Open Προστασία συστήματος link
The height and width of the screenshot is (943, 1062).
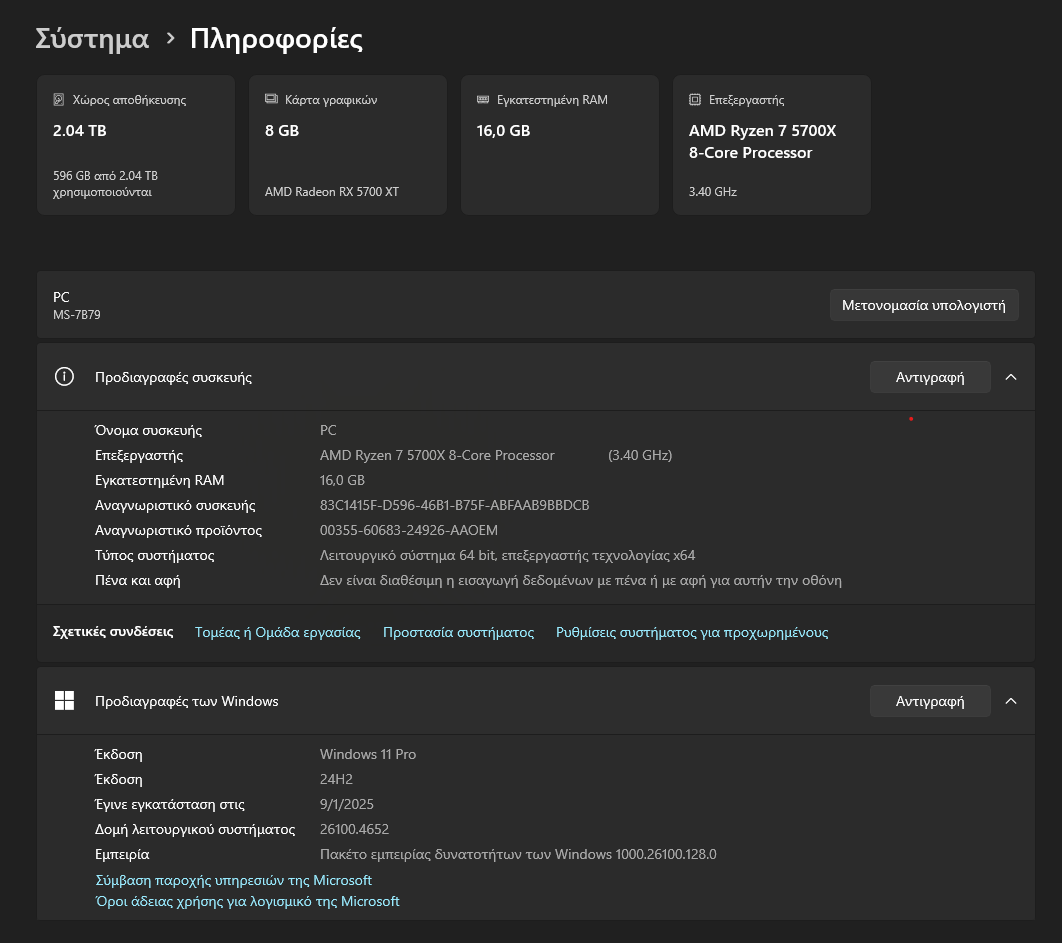(x=459, y=632)
